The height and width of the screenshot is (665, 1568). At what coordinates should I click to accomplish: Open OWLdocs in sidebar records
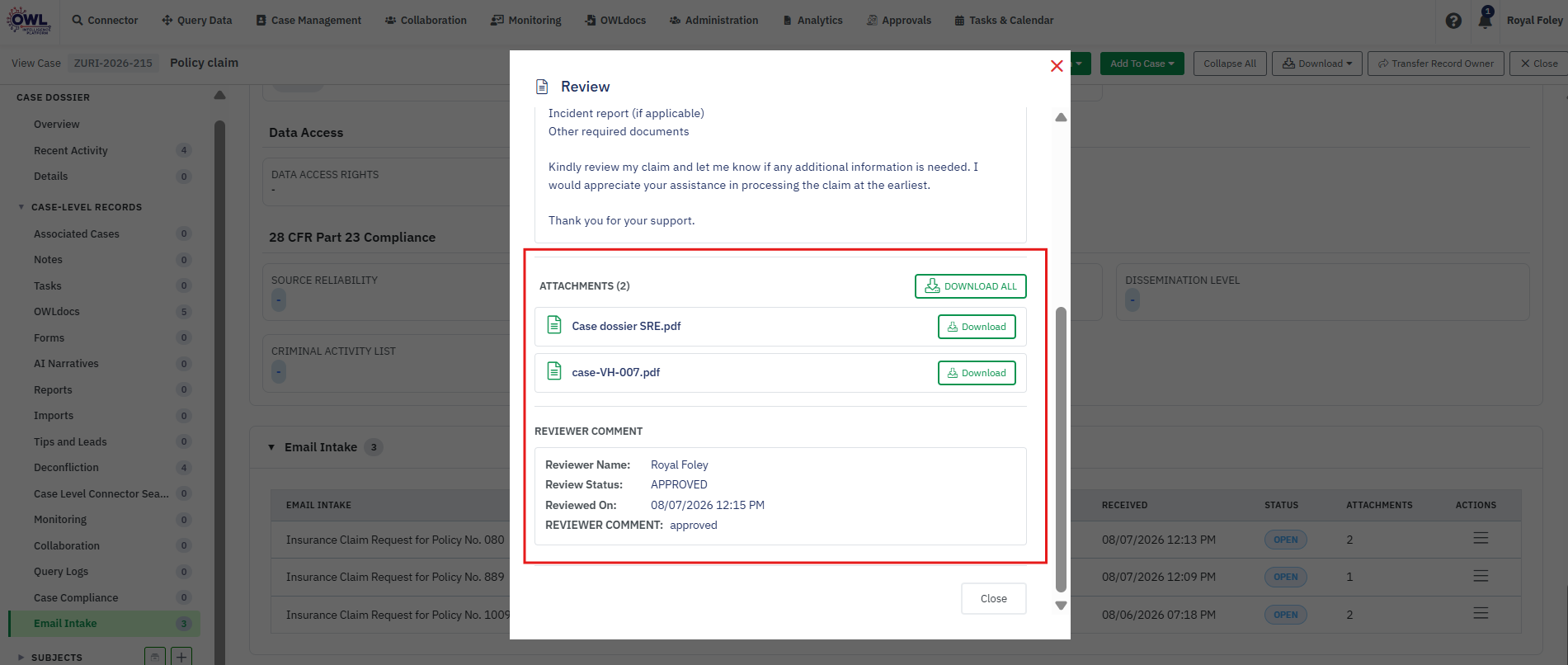point(57,312)
